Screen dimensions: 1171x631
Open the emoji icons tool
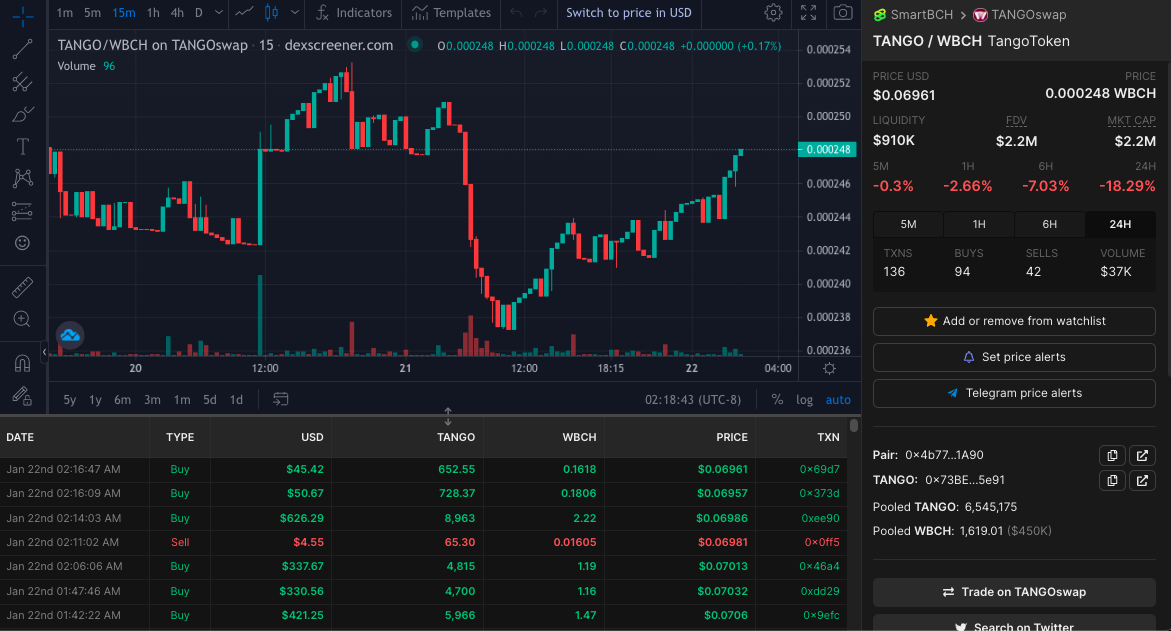(x=22, y=243)
